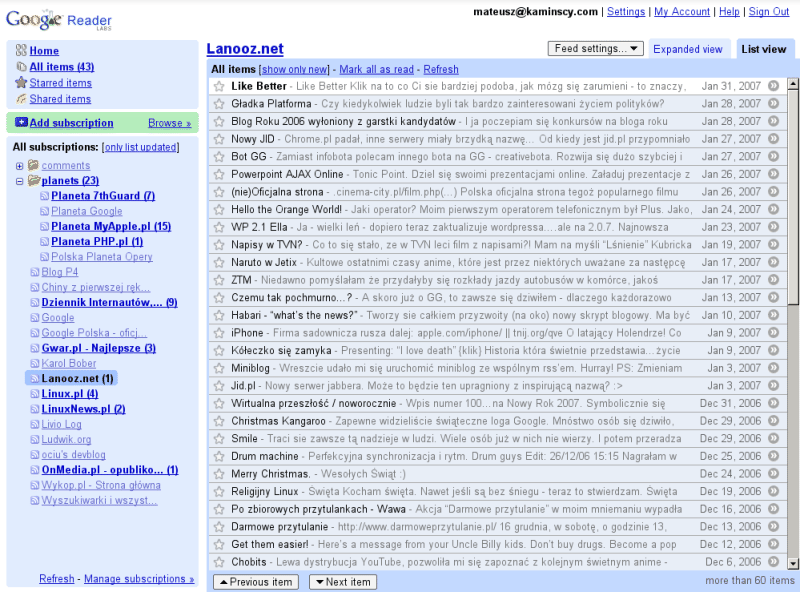Click the Mark all as read link
Image resolution: width=800 pixels, height=592 pixels.
coord(376,70)
